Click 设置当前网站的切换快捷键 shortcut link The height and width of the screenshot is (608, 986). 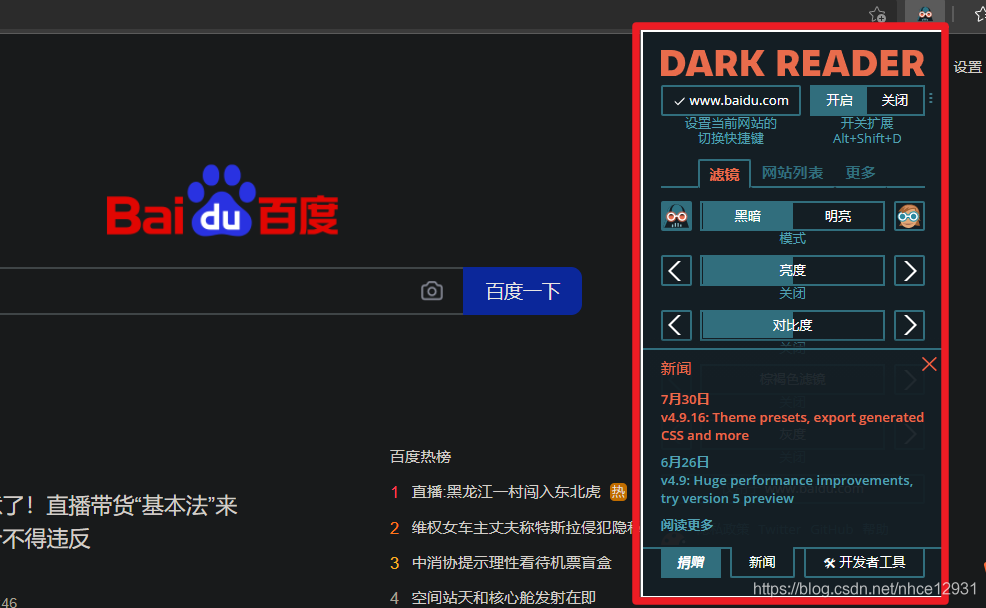tap(731, 131)
